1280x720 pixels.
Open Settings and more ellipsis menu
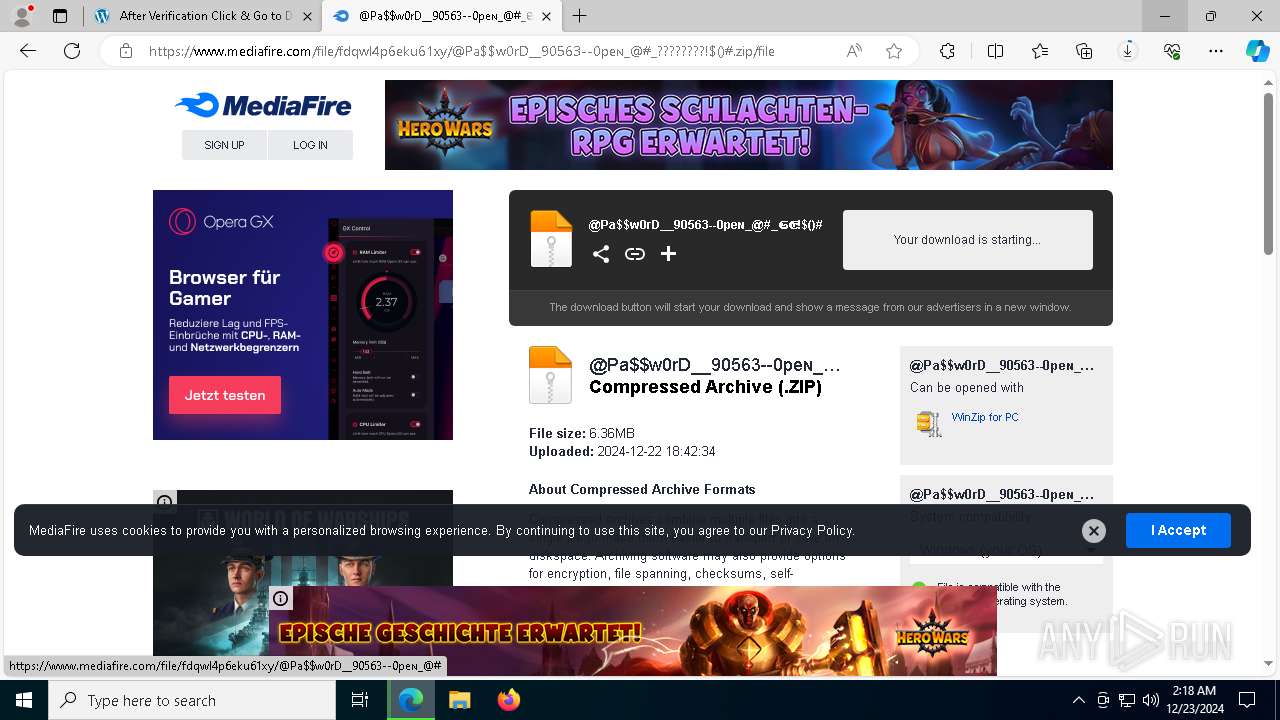coord(1216,51)
